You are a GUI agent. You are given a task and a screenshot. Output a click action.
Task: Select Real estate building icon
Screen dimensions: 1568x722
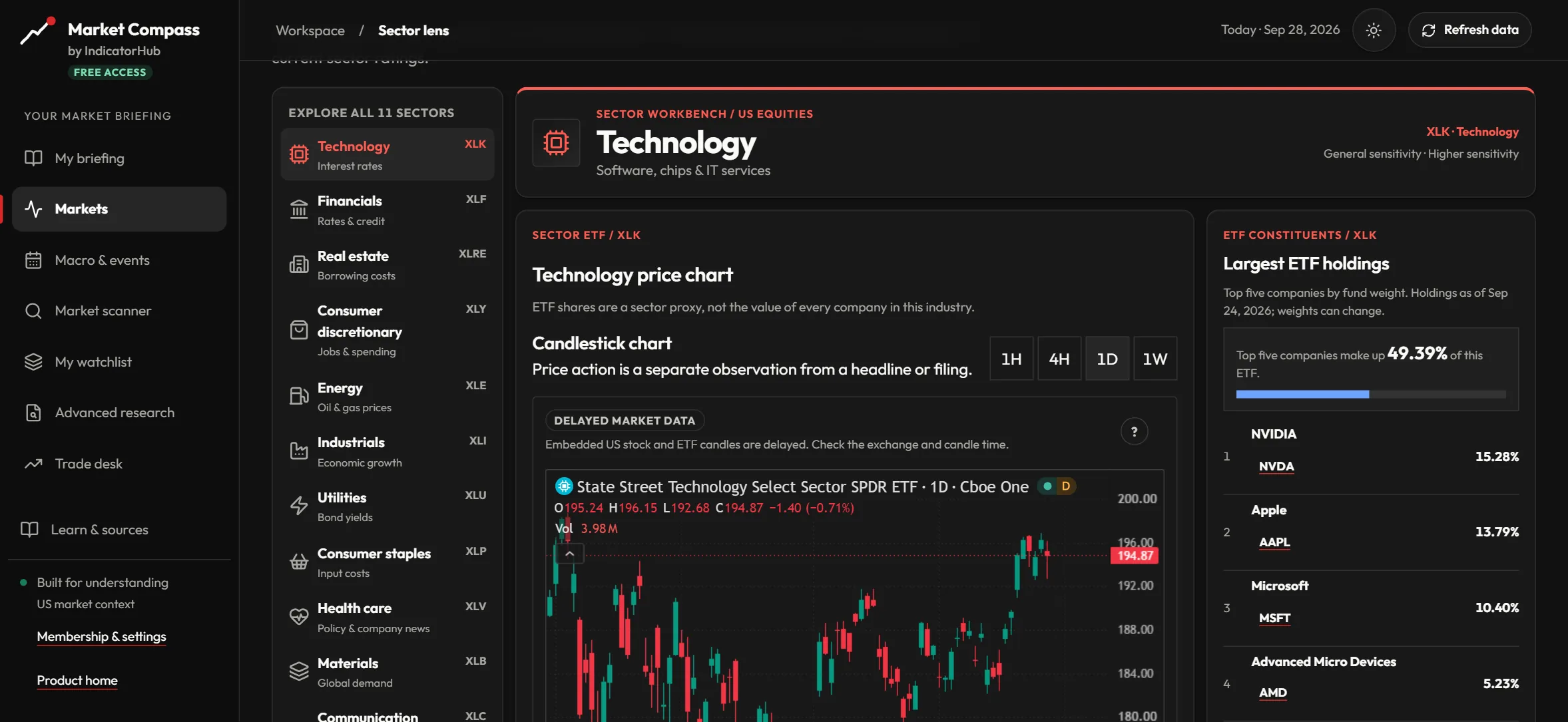tap(299, 264)
